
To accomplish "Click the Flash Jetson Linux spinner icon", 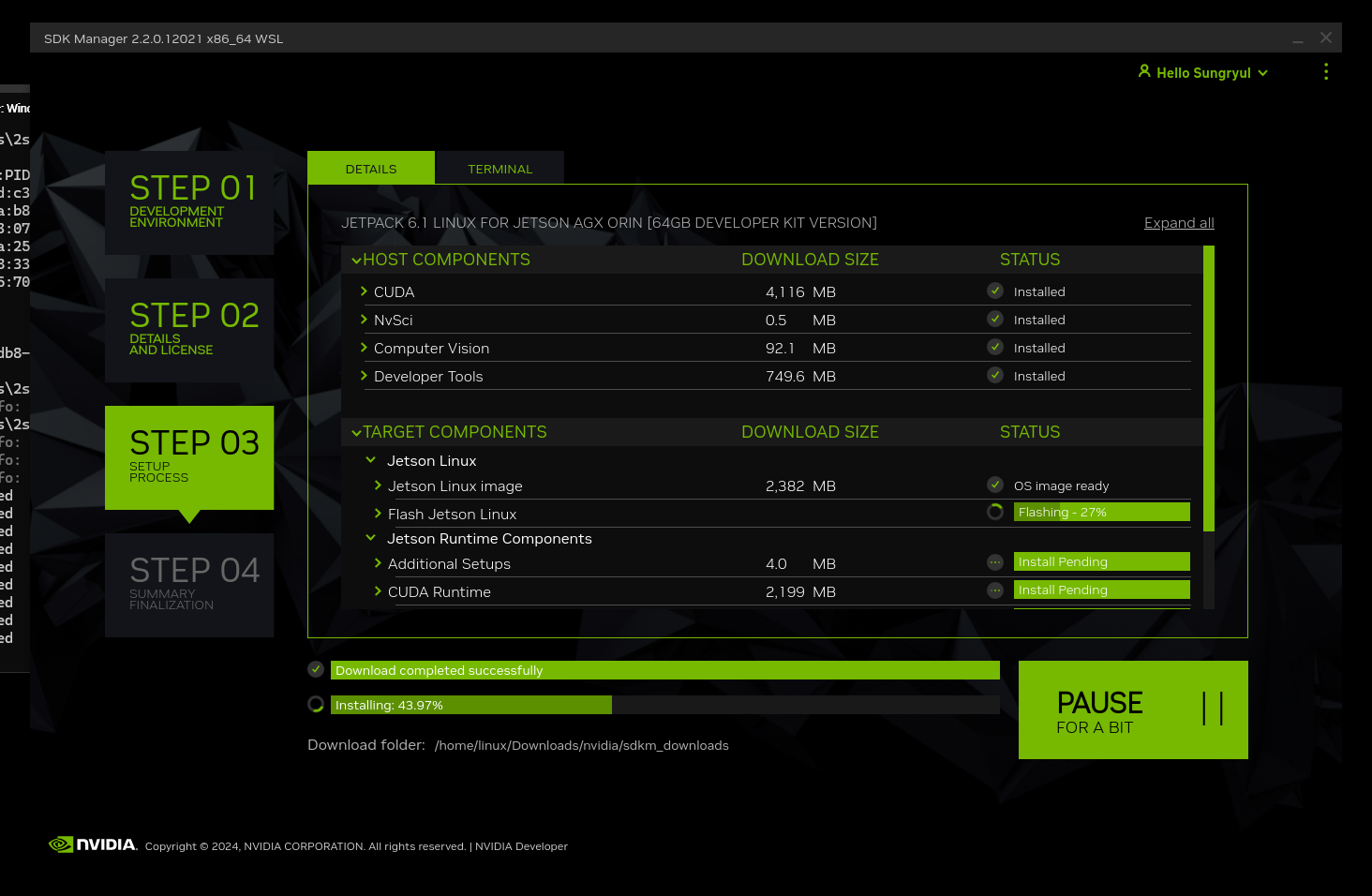I will (x=995, y=512).
